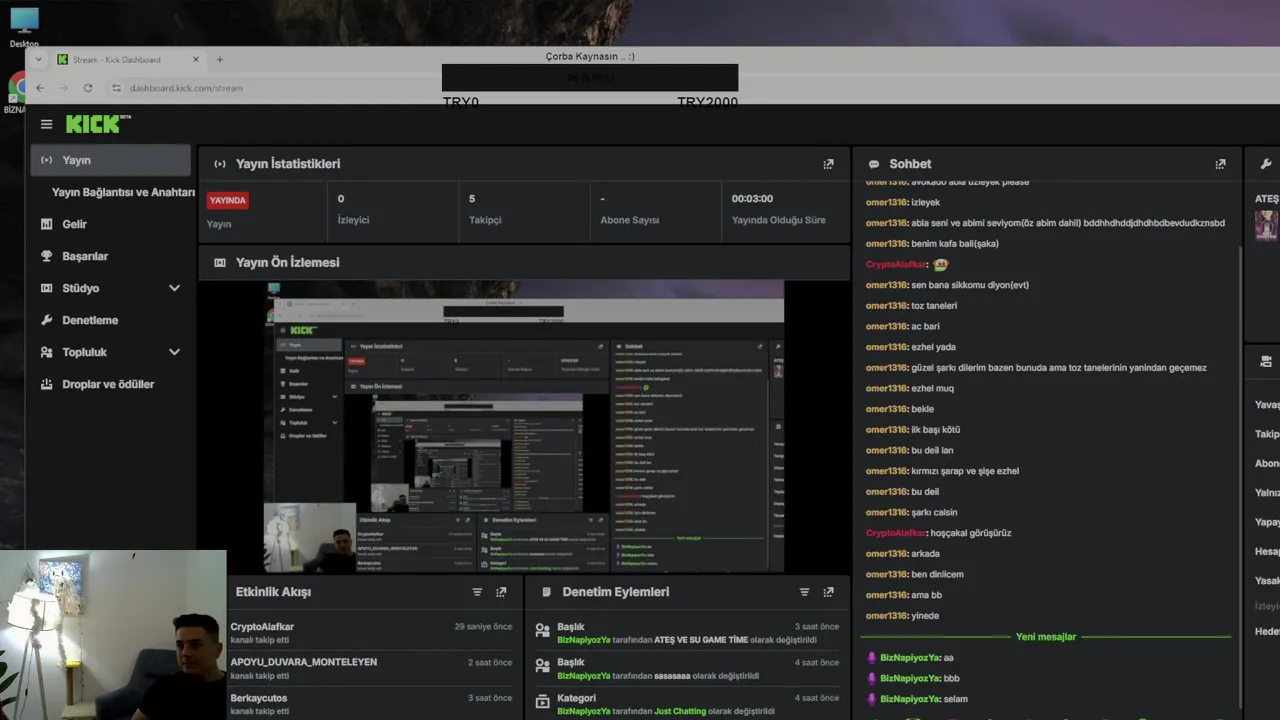Click the Denetleme wrench icon

(x=46, y=320)
